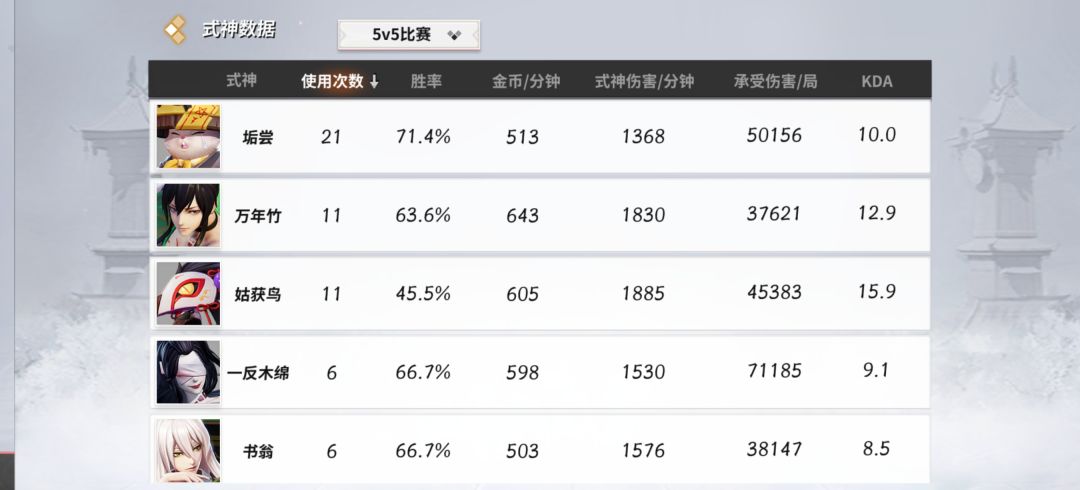Image resolution: width=1080 pixels, height=490 pixels.
Task: Click the 姑获鸟 shikigami portrait icon
Action: click(x=188, y=294)
